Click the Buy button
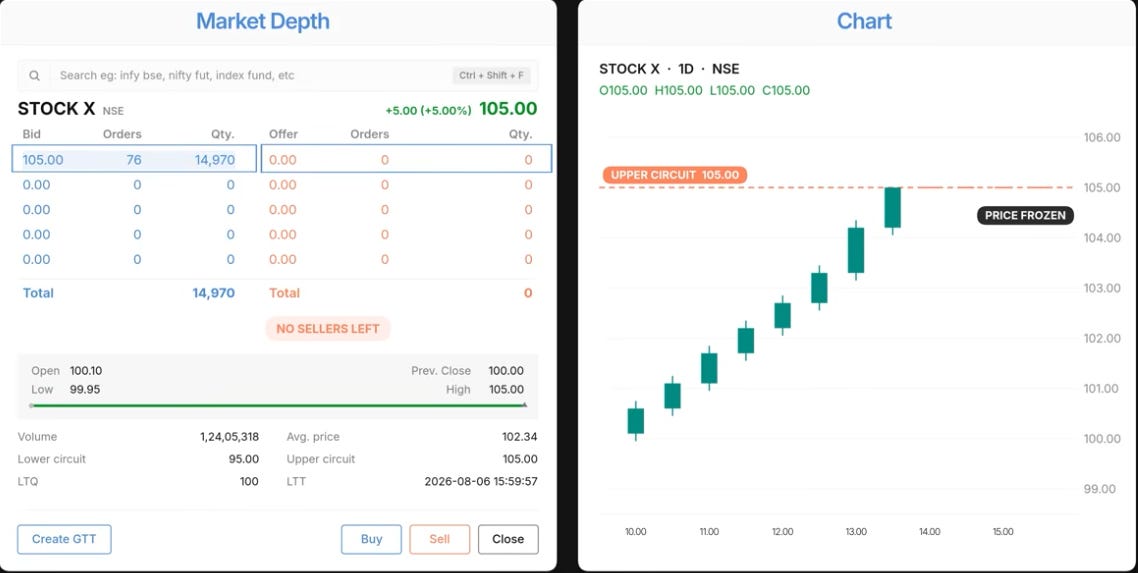 click(371, 539)
